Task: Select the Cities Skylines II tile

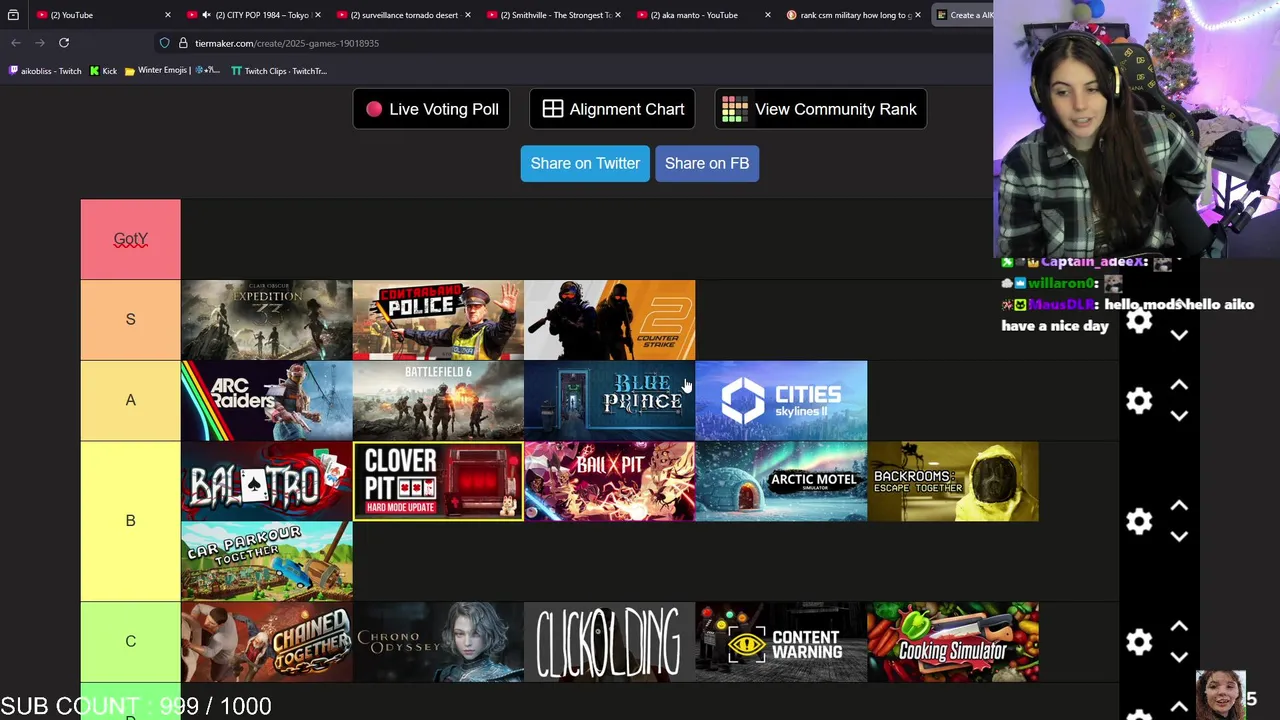Action: pyautogui.click(x=781, y=401)
